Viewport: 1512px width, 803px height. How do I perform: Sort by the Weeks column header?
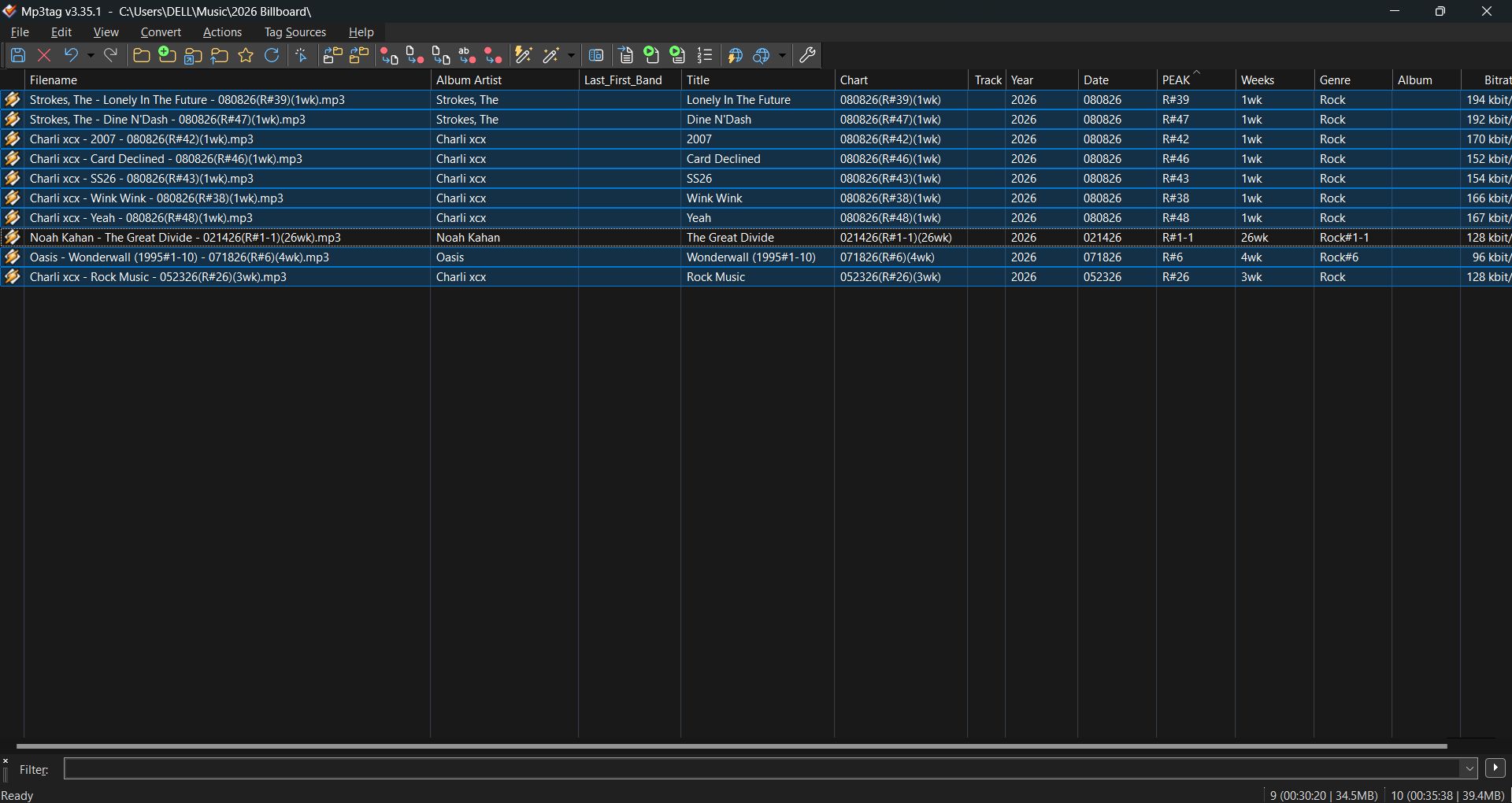[x=1274, y=80]
